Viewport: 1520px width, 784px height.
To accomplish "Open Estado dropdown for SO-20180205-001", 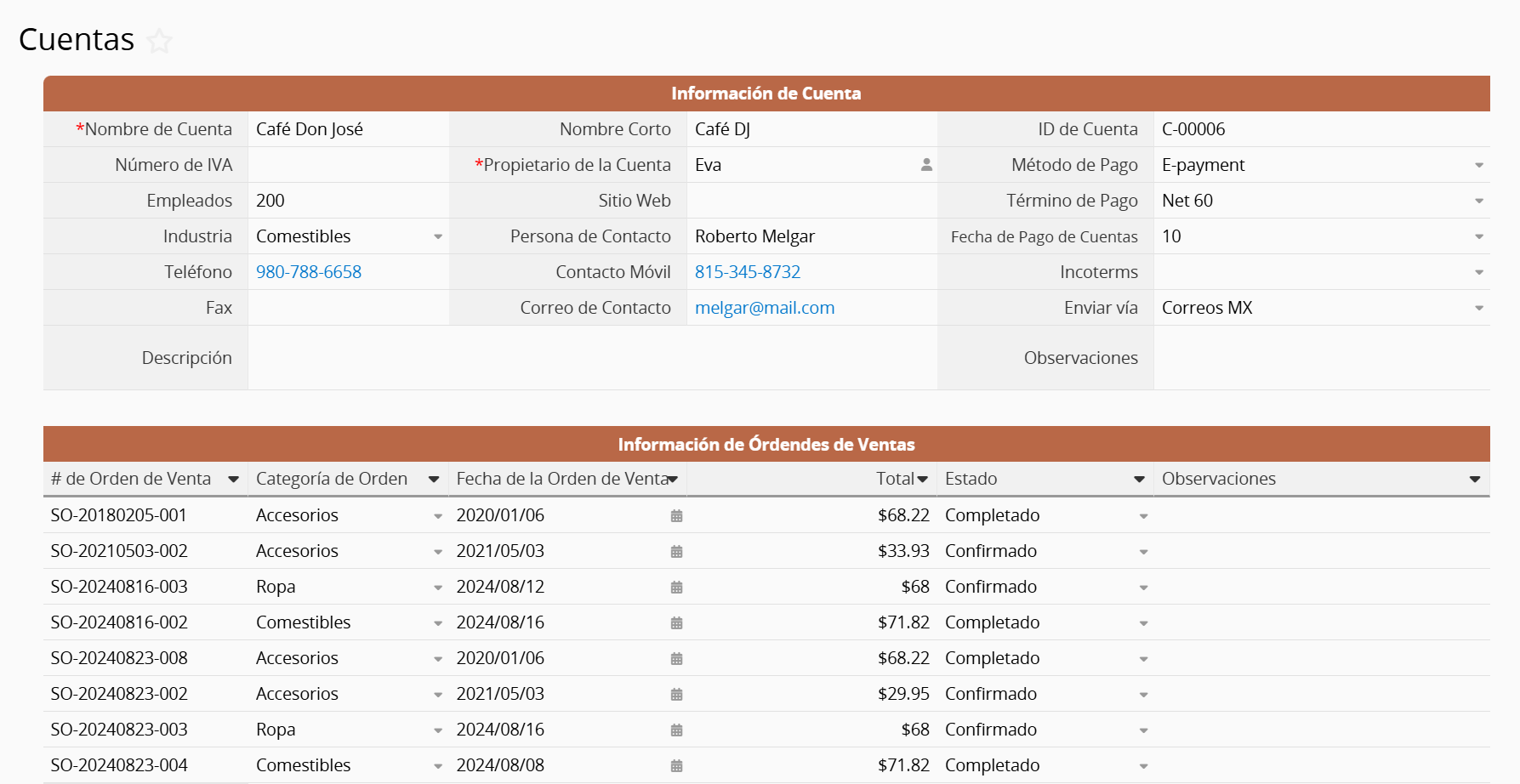I will tap(1143, 516).
